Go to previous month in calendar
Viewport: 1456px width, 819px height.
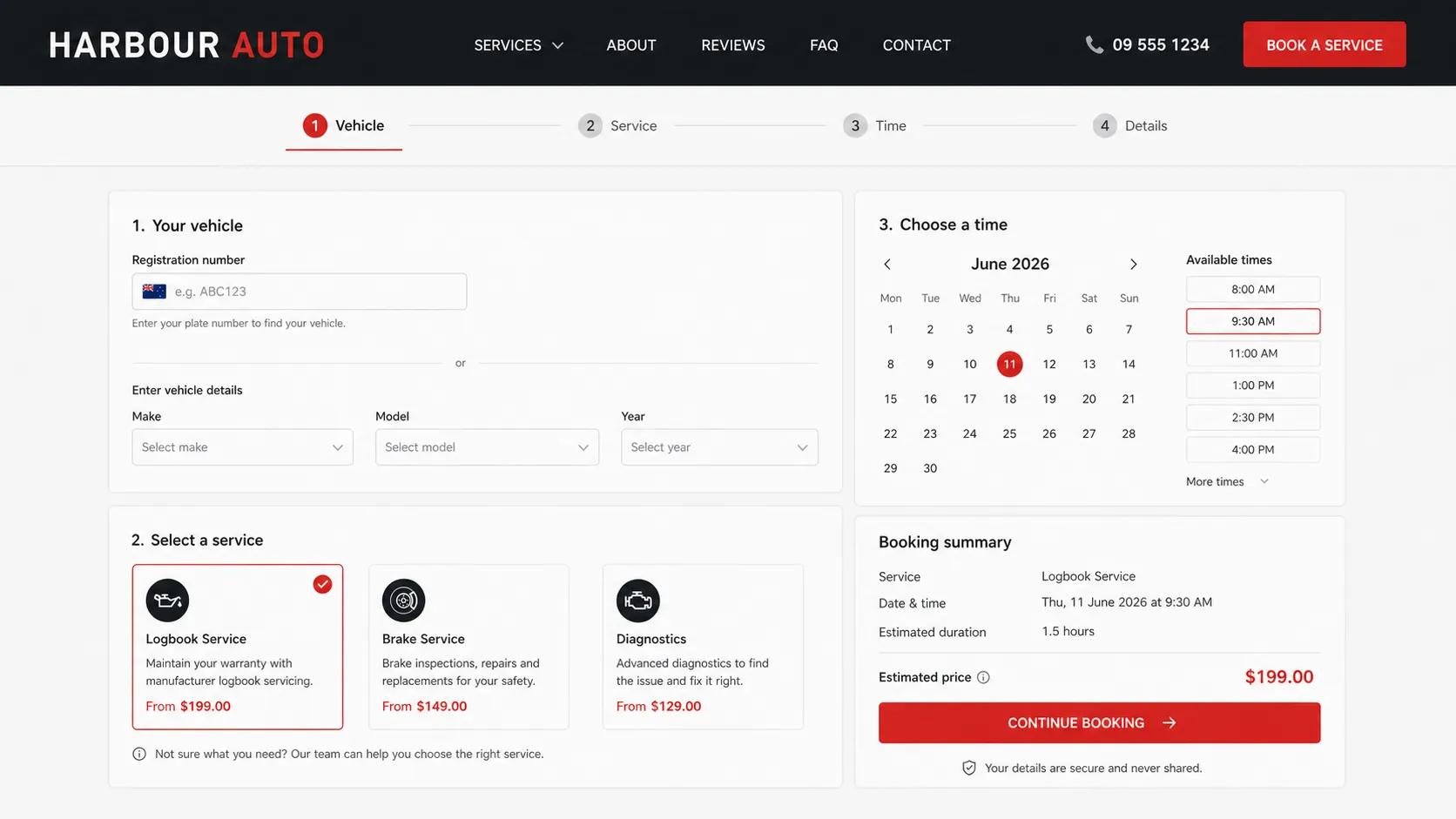[887, 264]
